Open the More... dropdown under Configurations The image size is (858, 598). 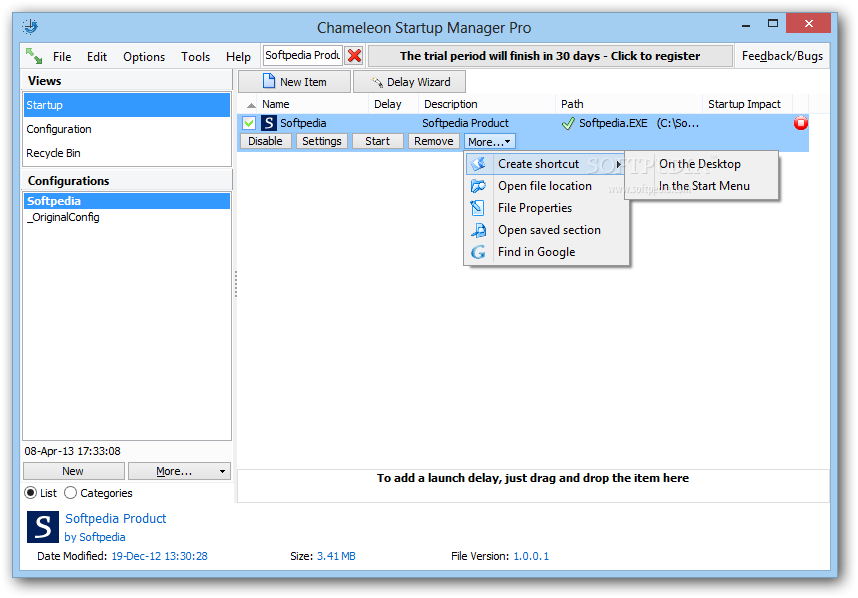179,471
